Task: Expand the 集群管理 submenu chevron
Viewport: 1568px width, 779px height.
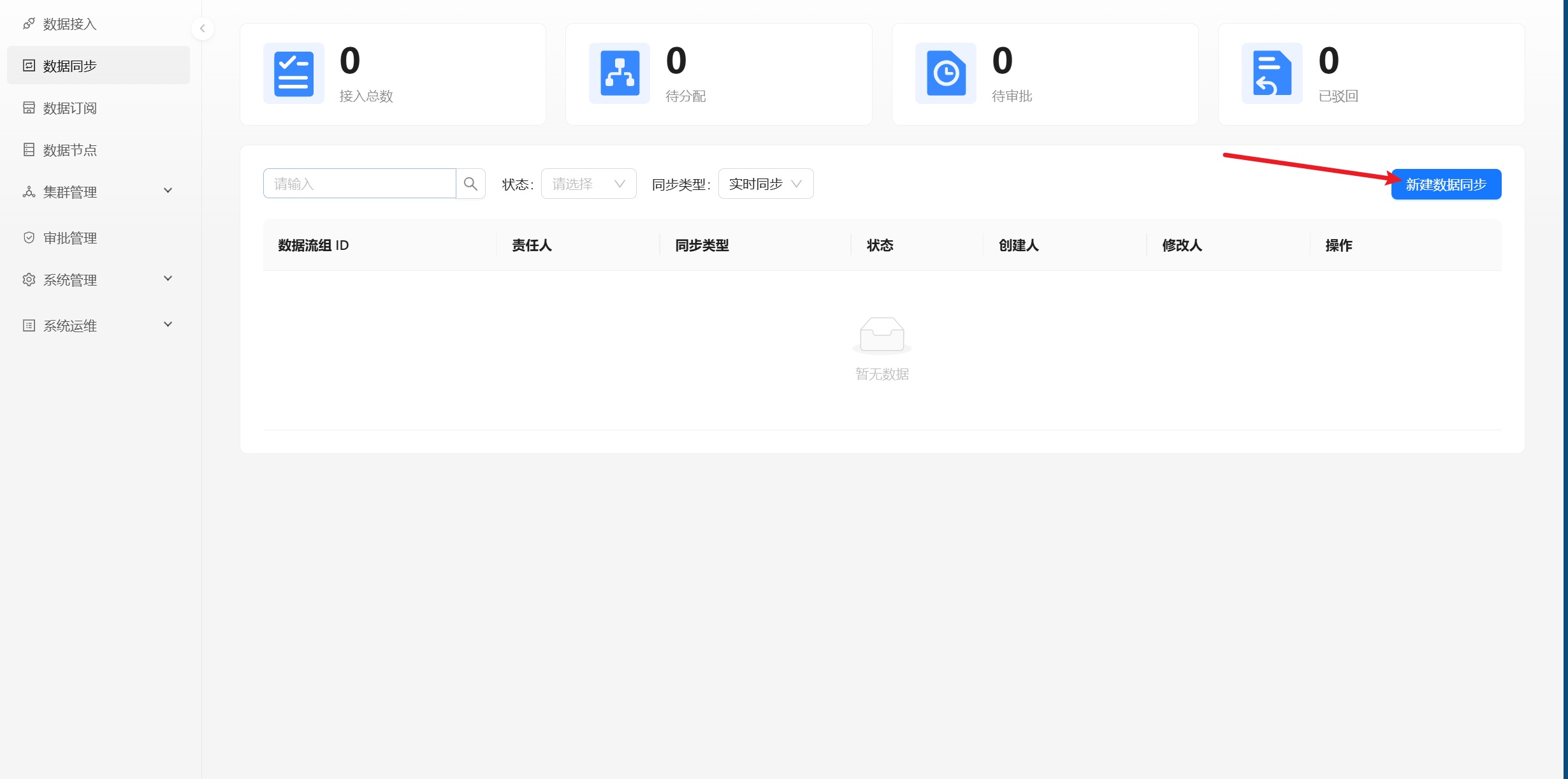Action: [x=168, y=191]
